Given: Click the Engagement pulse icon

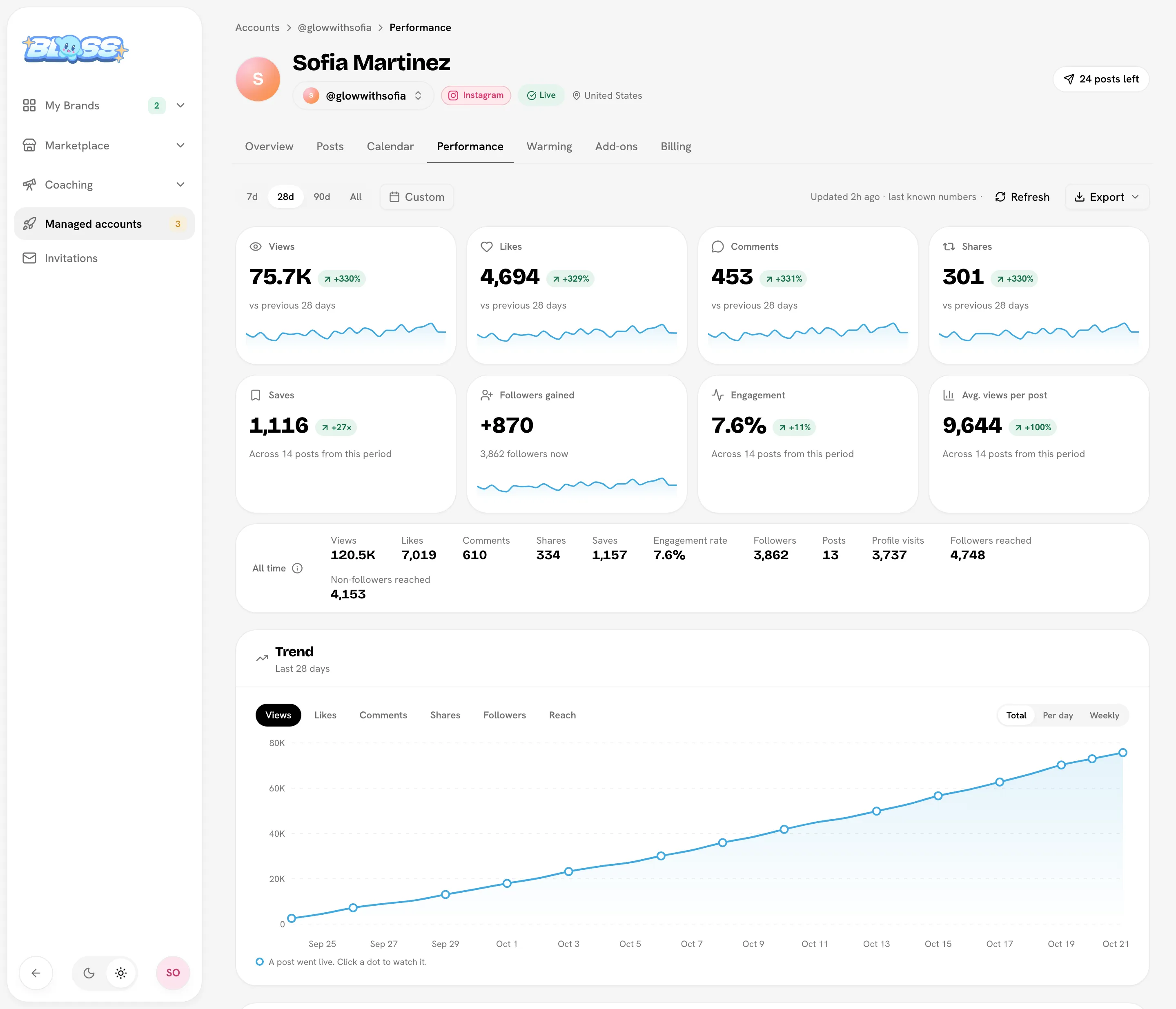Looking at the screenshot, I should click(717, 395).
